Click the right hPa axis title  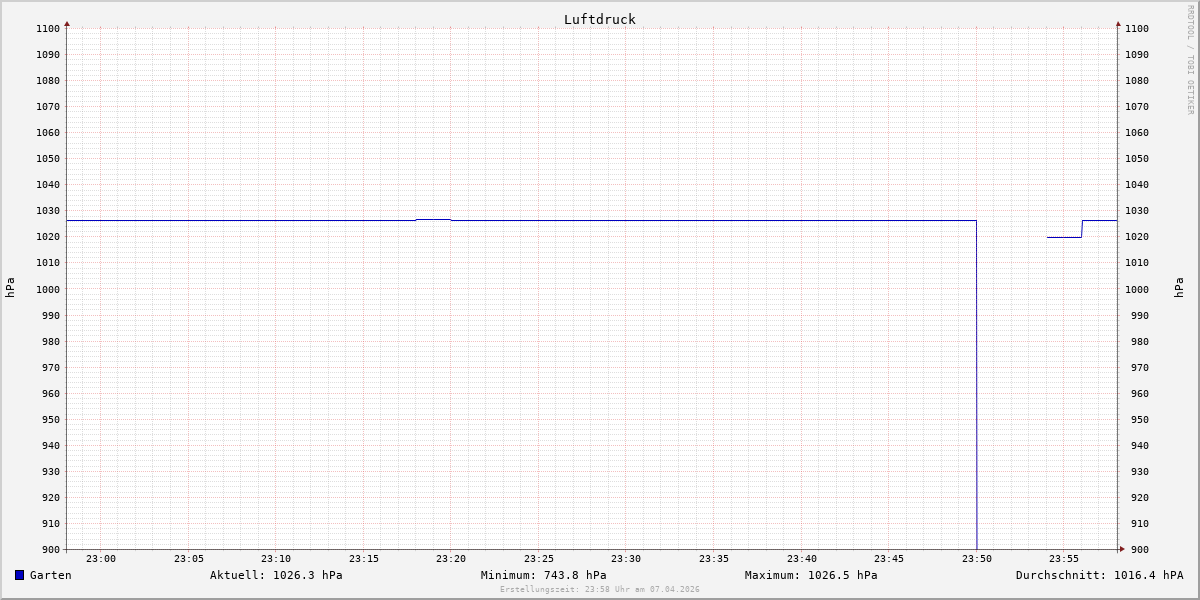pos(1179,288)
